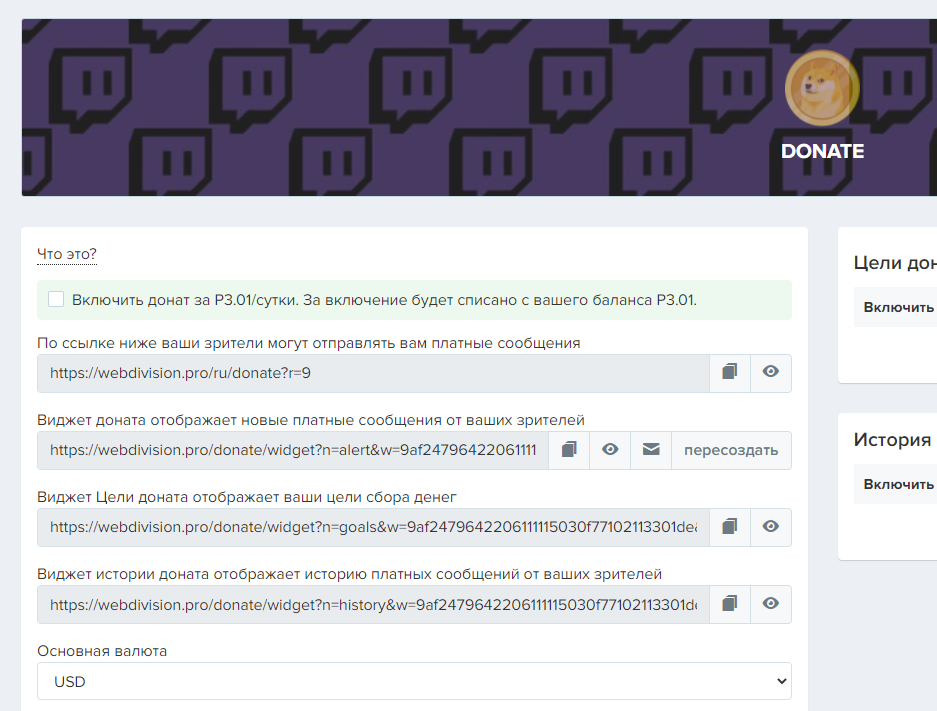Preview the alert widget with eye icon
Viewport: 937px width, 711px height.
610,450
